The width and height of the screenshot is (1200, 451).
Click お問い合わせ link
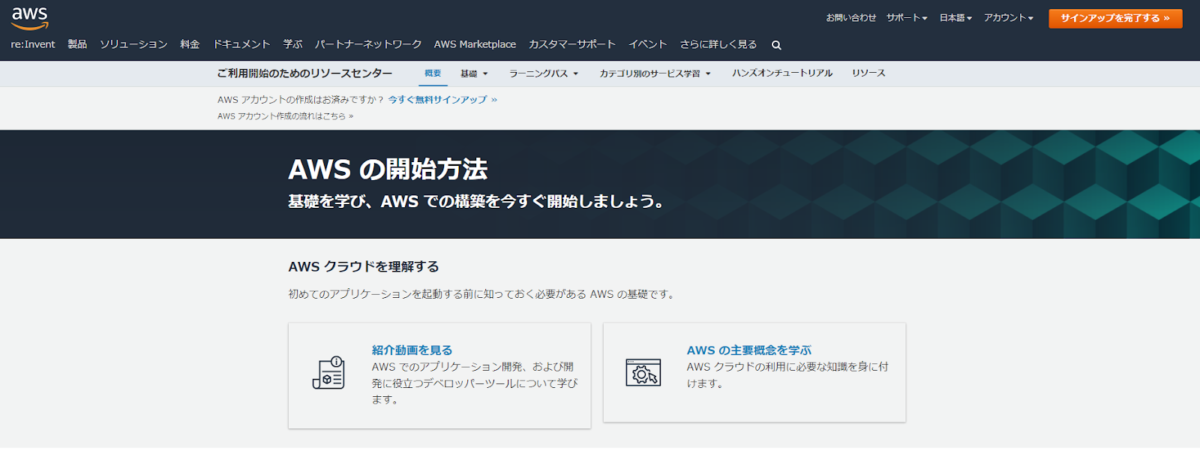point(851,18)
